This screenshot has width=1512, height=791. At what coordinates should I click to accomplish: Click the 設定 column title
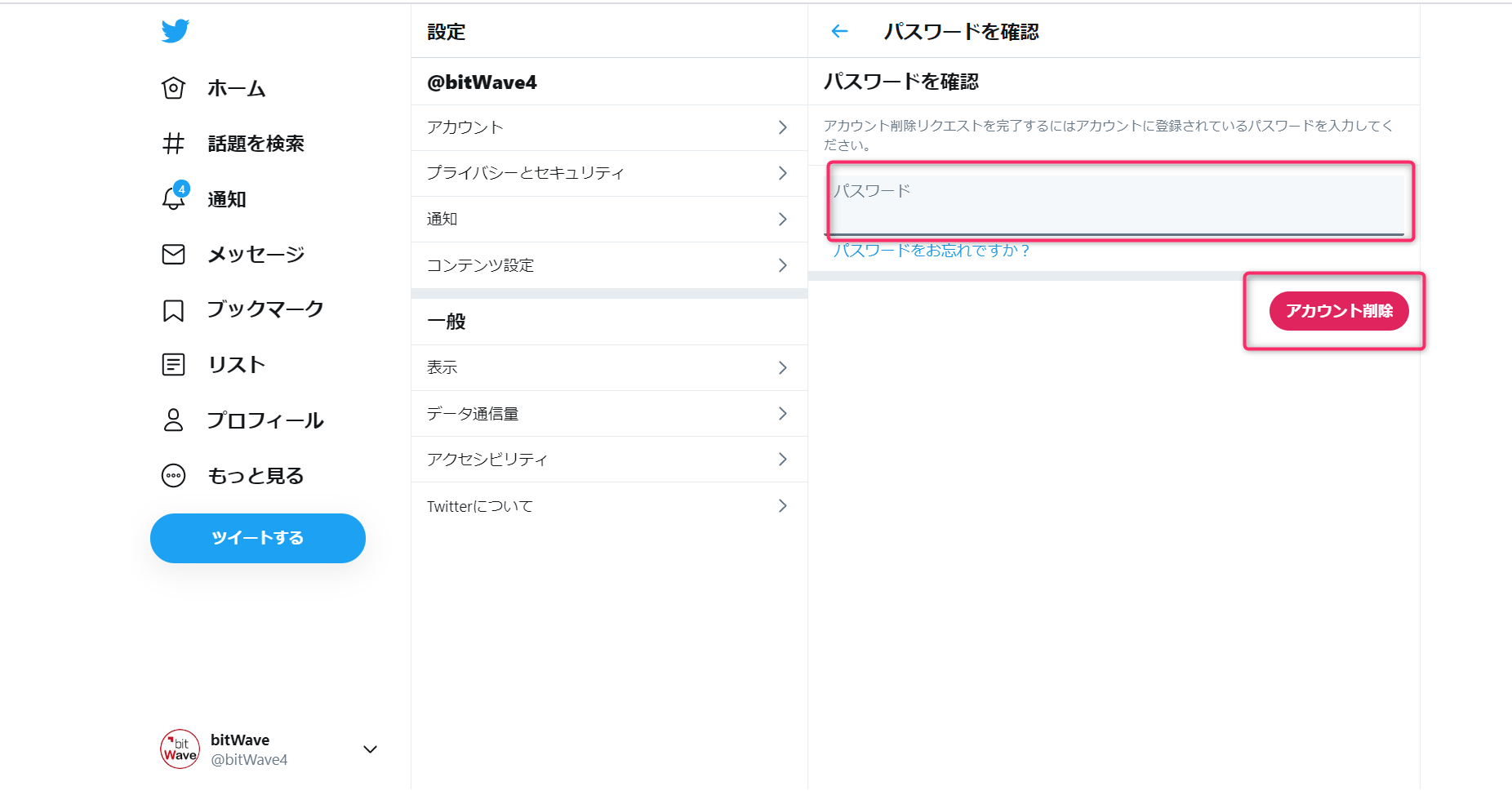(447, 32)
